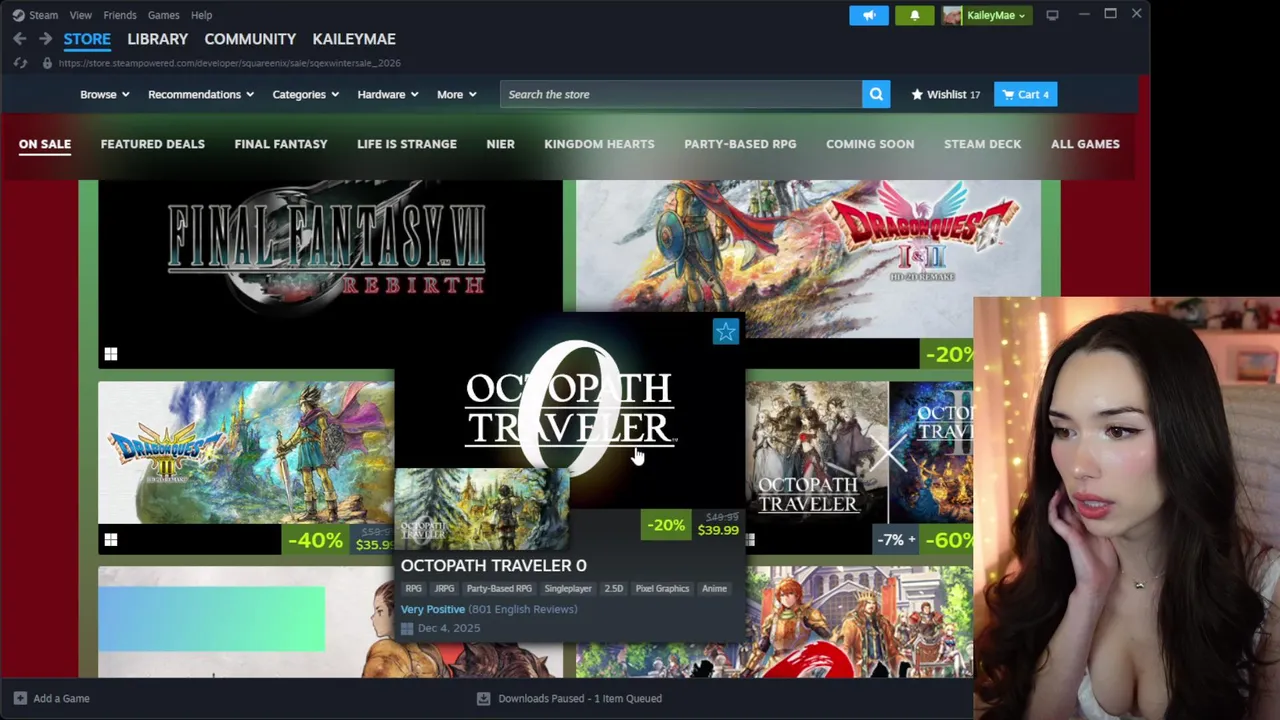Click the Steam logo menu icon
1280x720 pixels.
point(18,15)
